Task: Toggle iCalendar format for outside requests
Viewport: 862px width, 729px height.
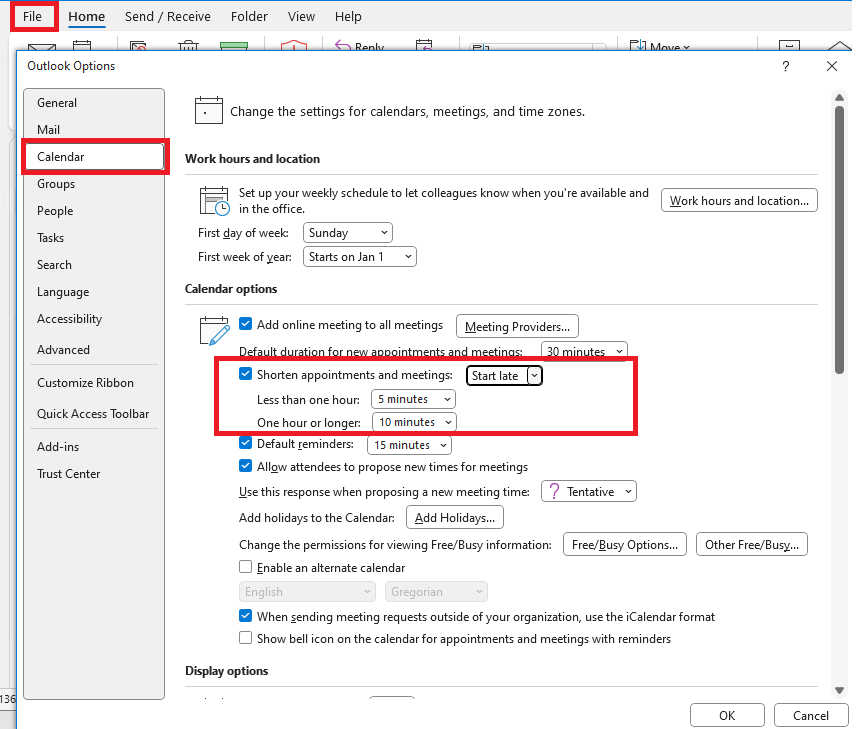Action: 246,616
